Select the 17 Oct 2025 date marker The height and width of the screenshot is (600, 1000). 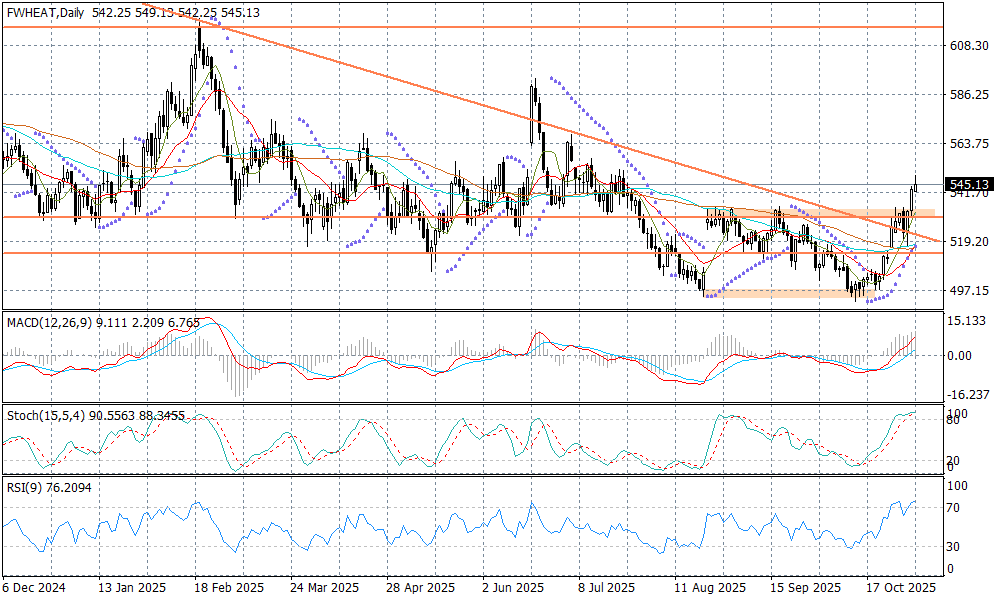[x=903, y=588]
